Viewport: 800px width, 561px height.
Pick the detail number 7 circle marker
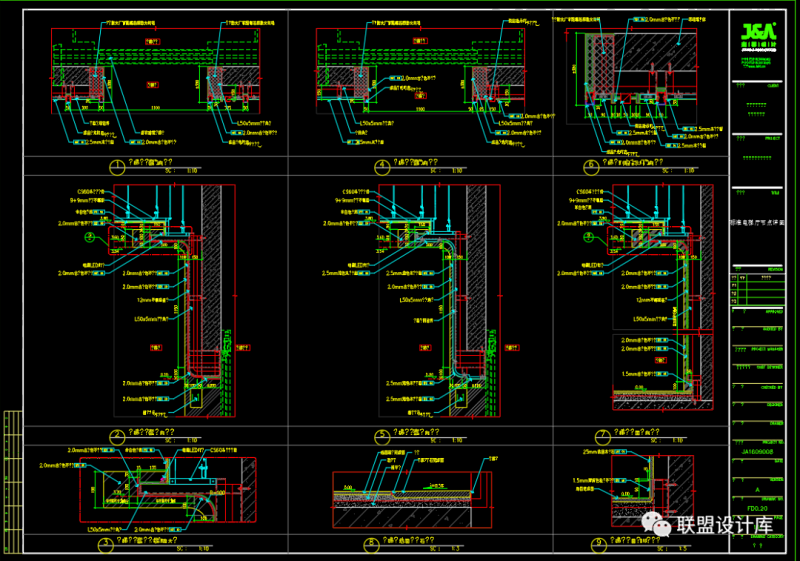(x=601, y=434)
